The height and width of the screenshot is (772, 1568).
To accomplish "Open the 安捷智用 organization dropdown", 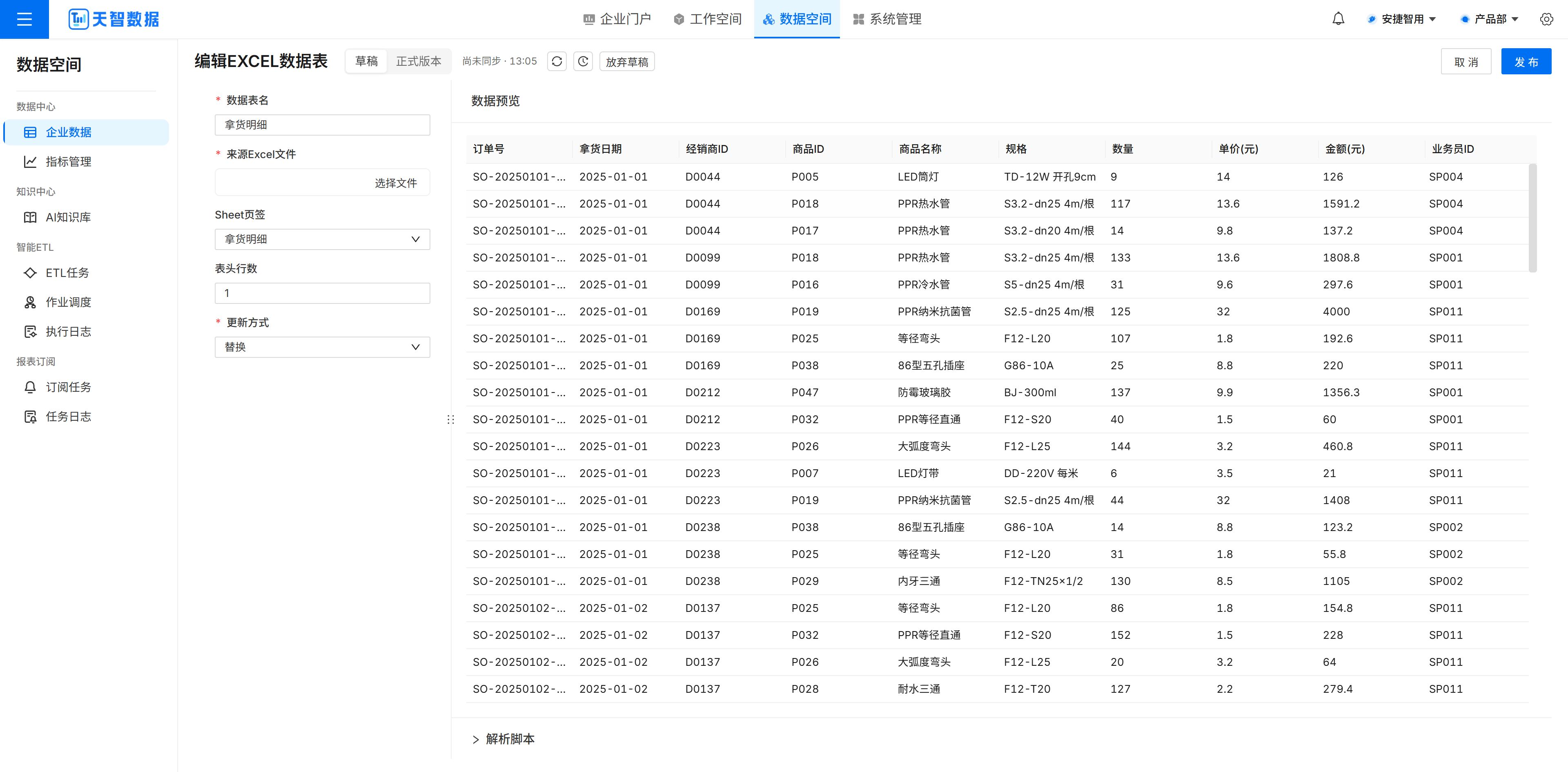I will [x=1402, y=20].
